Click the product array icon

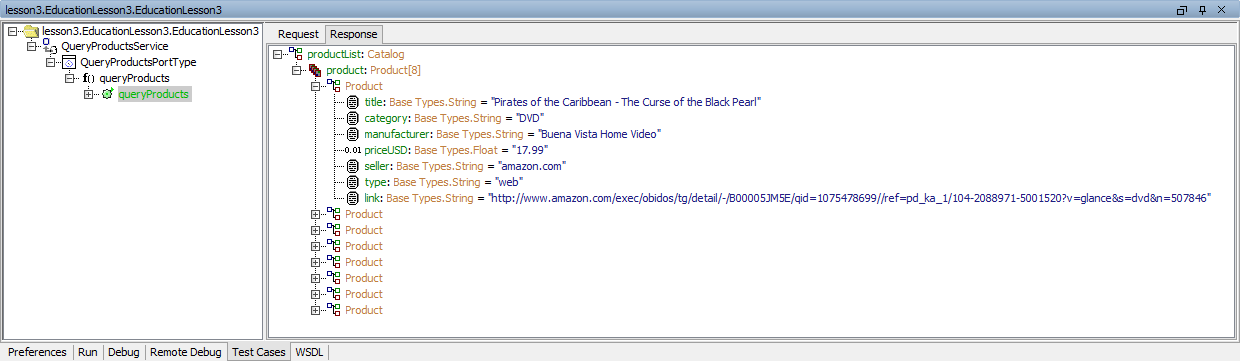[315, 70]
